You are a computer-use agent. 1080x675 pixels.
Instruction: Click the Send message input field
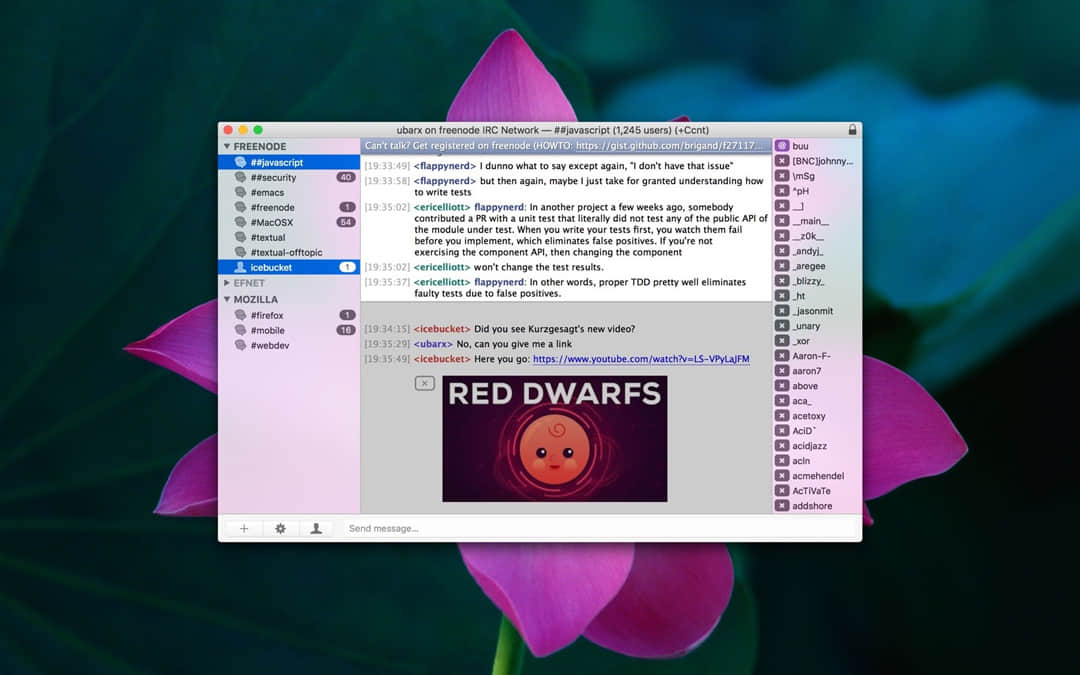[x=500, y=528]
